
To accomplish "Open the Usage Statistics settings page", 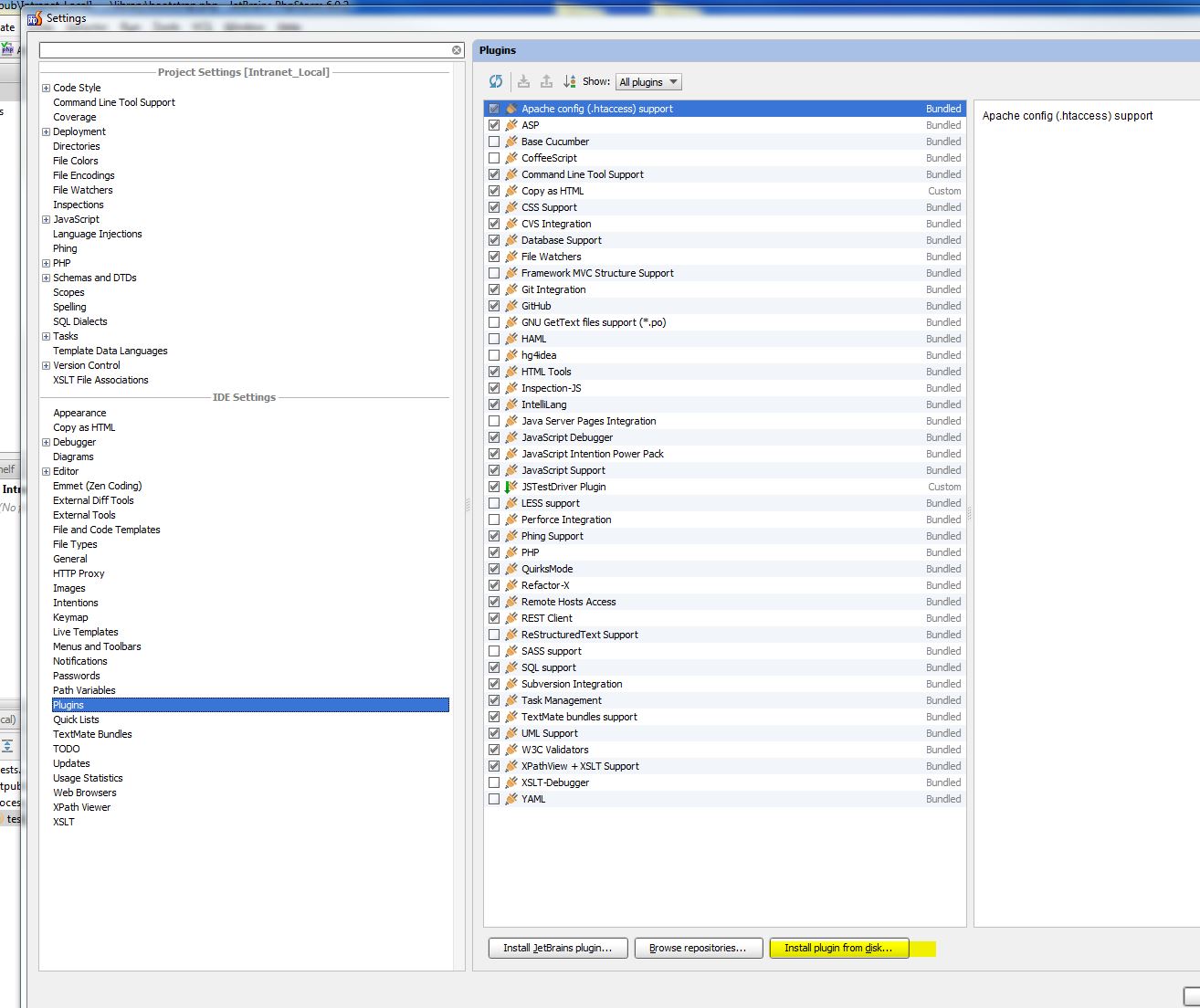I will tap(88, 778).
